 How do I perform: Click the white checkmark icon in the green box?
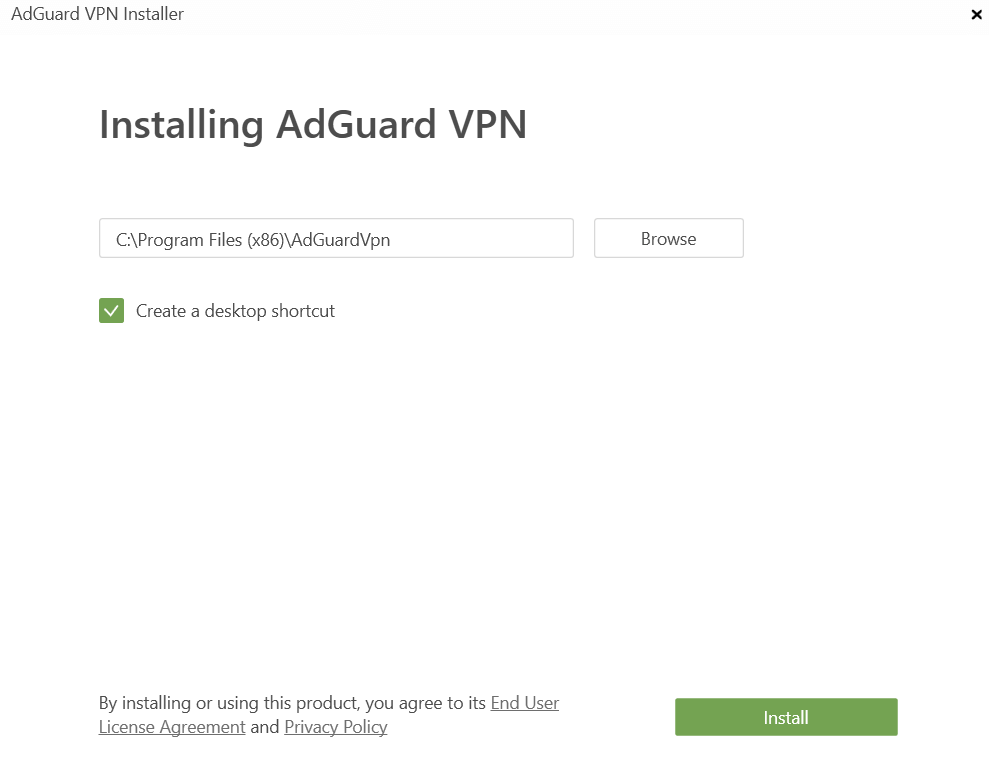(x=111, y=311)
